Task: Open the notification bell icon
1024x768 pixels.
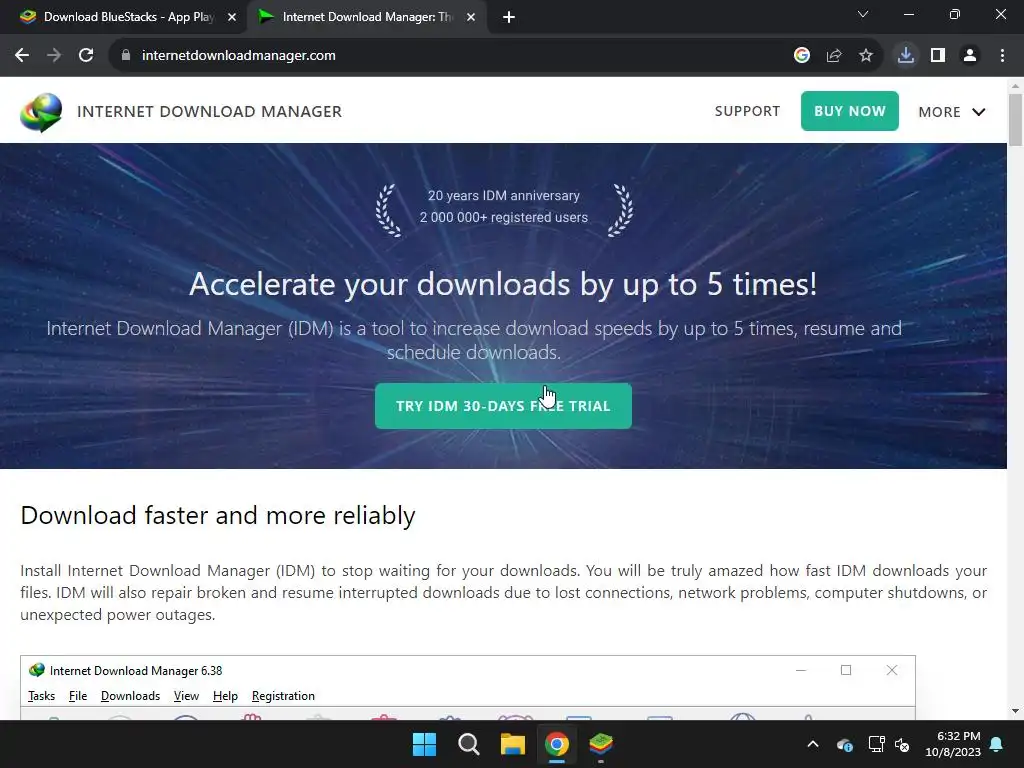Action: click(x=997, y=744)
